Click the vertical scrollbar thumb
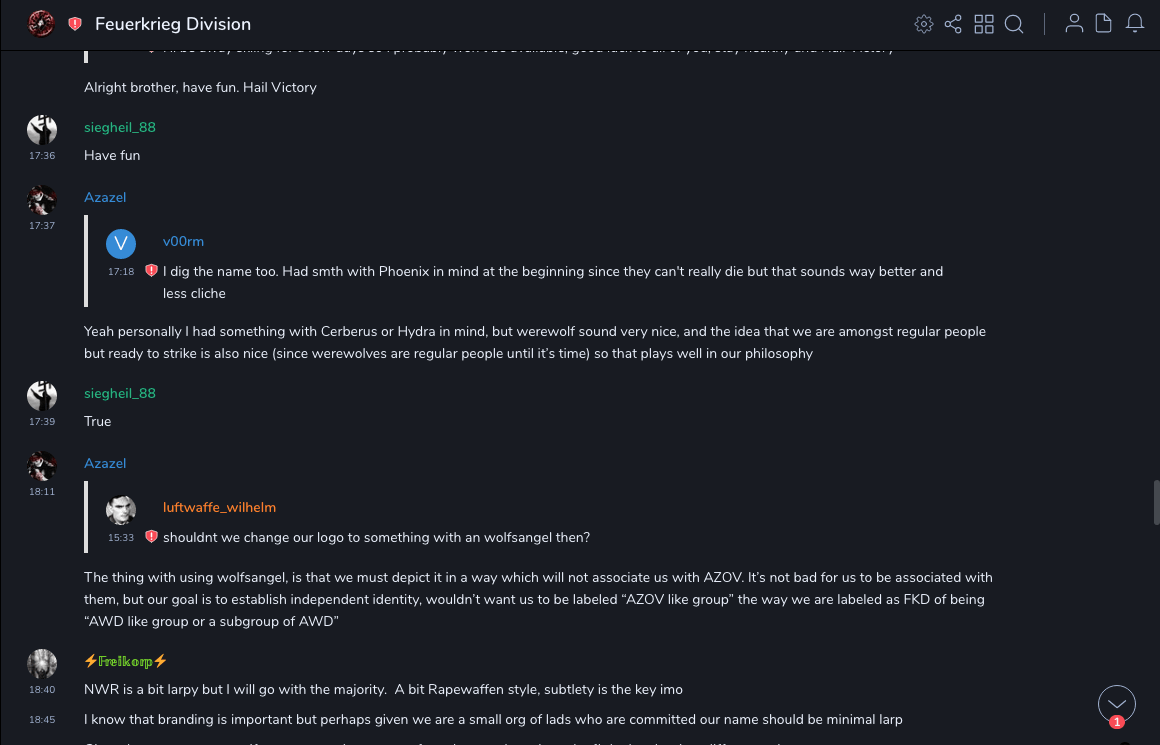The height and width of the screenshot is (745, 1160). pos(1155,502)
